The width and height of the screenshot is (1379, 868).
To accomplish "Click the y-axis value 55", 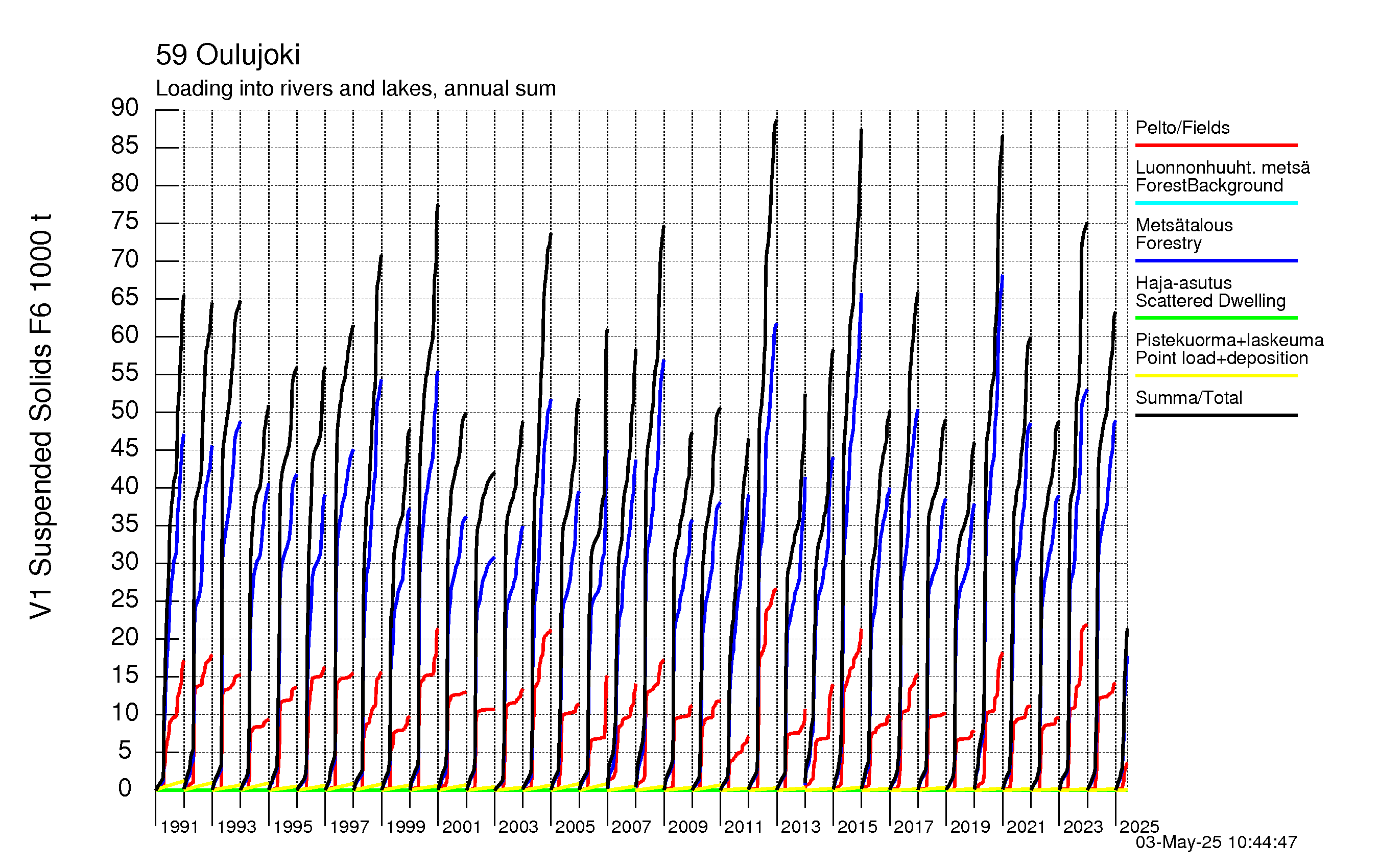I will (125, 373).
